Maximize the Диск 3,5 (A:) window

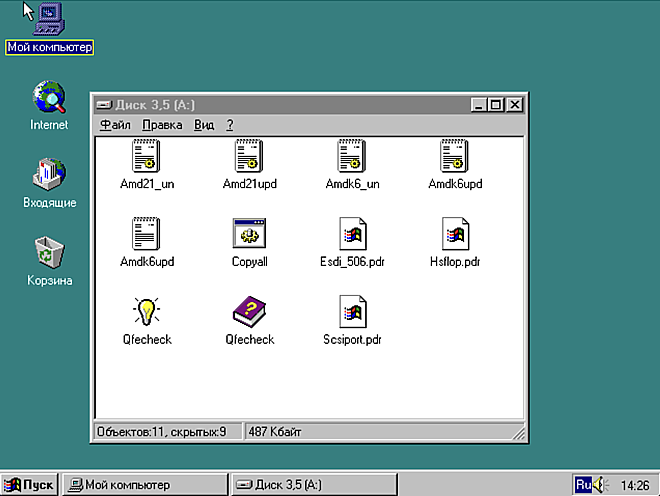pyautogui.click(x=496, y=105)
